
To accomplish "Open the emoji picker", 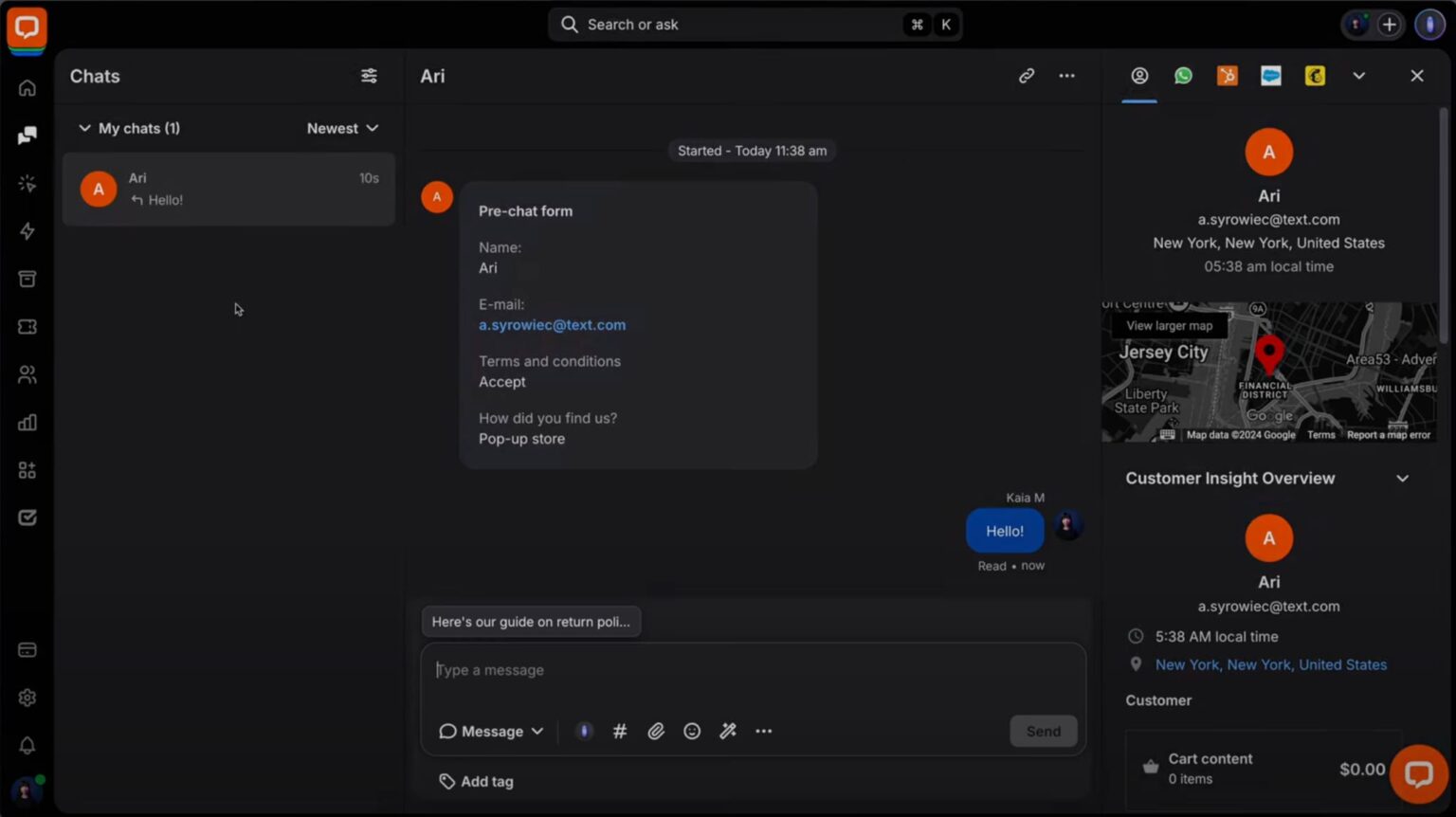I will click(x=692, y=731).
